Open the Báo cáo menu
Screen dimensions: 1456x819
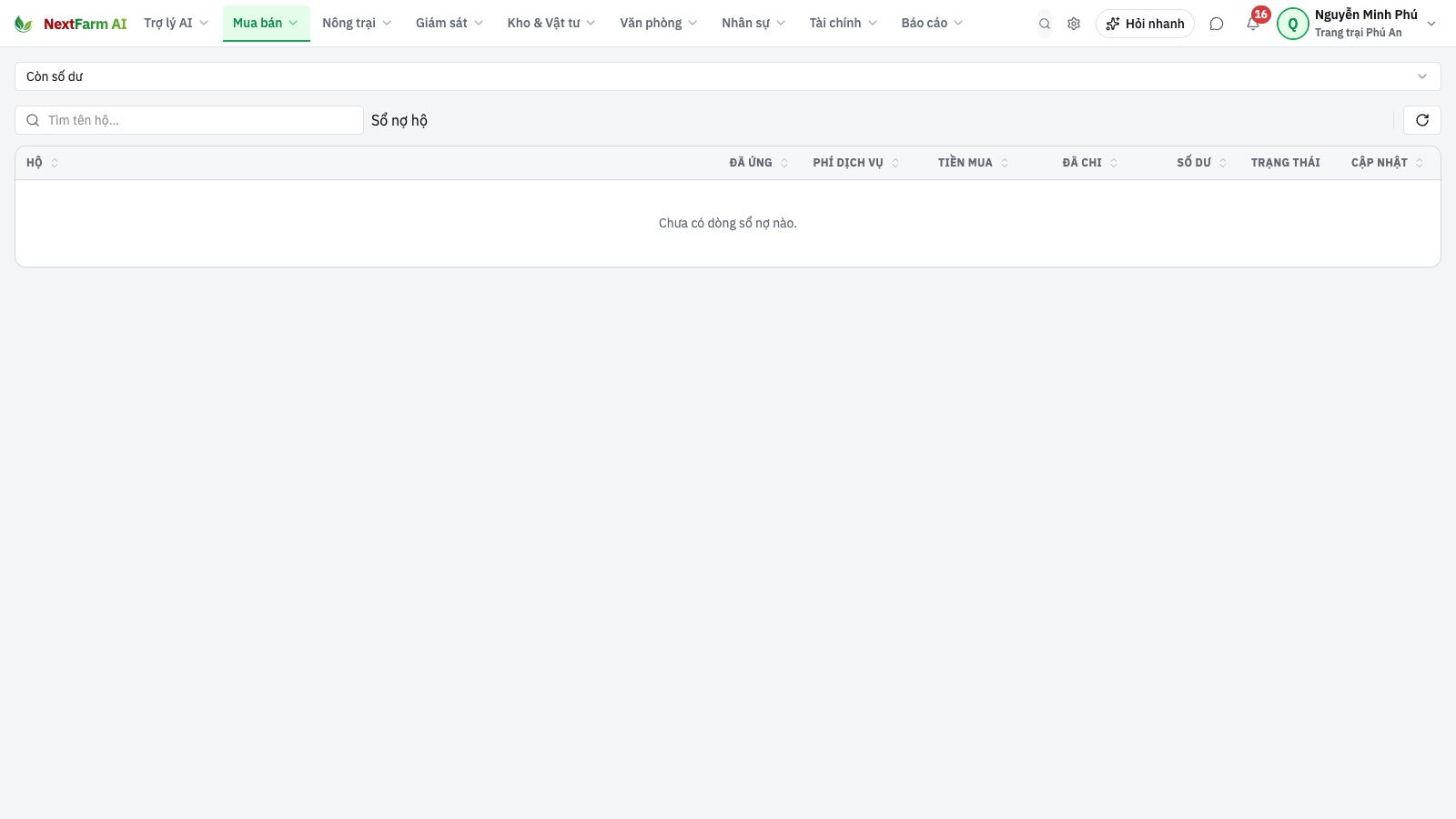932,24
